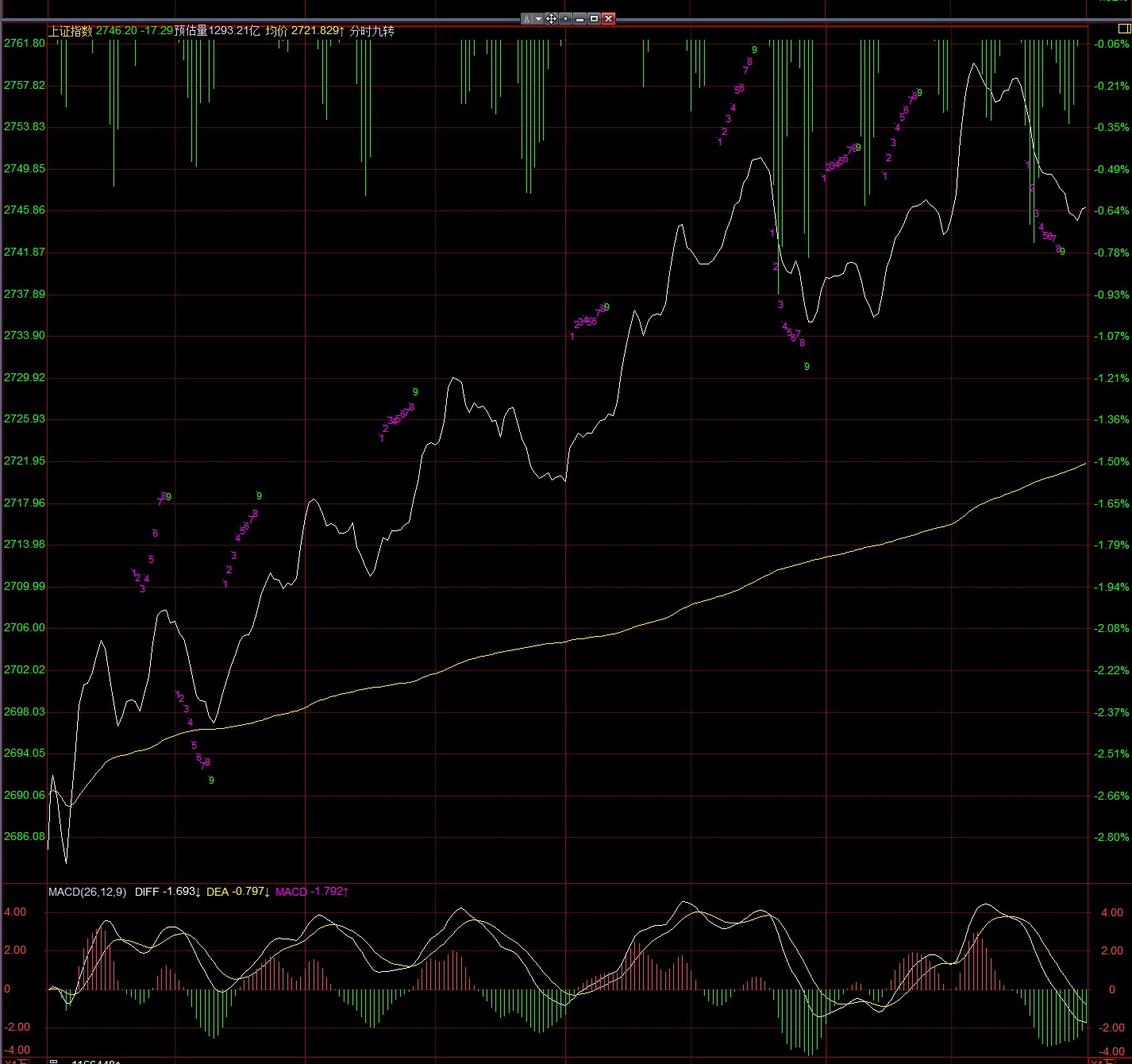Click the -1.50% percentage axis label
This screenshot has height=1064, width=1132.
(1111, 461)
